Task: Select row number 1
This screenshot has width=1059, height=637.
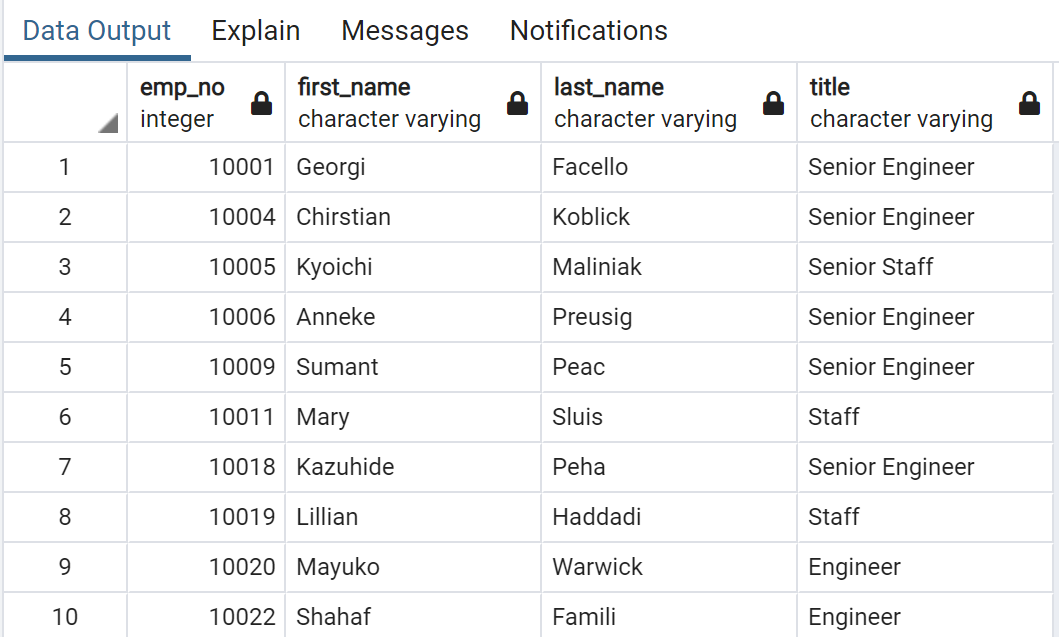Action: click(64, 167)
